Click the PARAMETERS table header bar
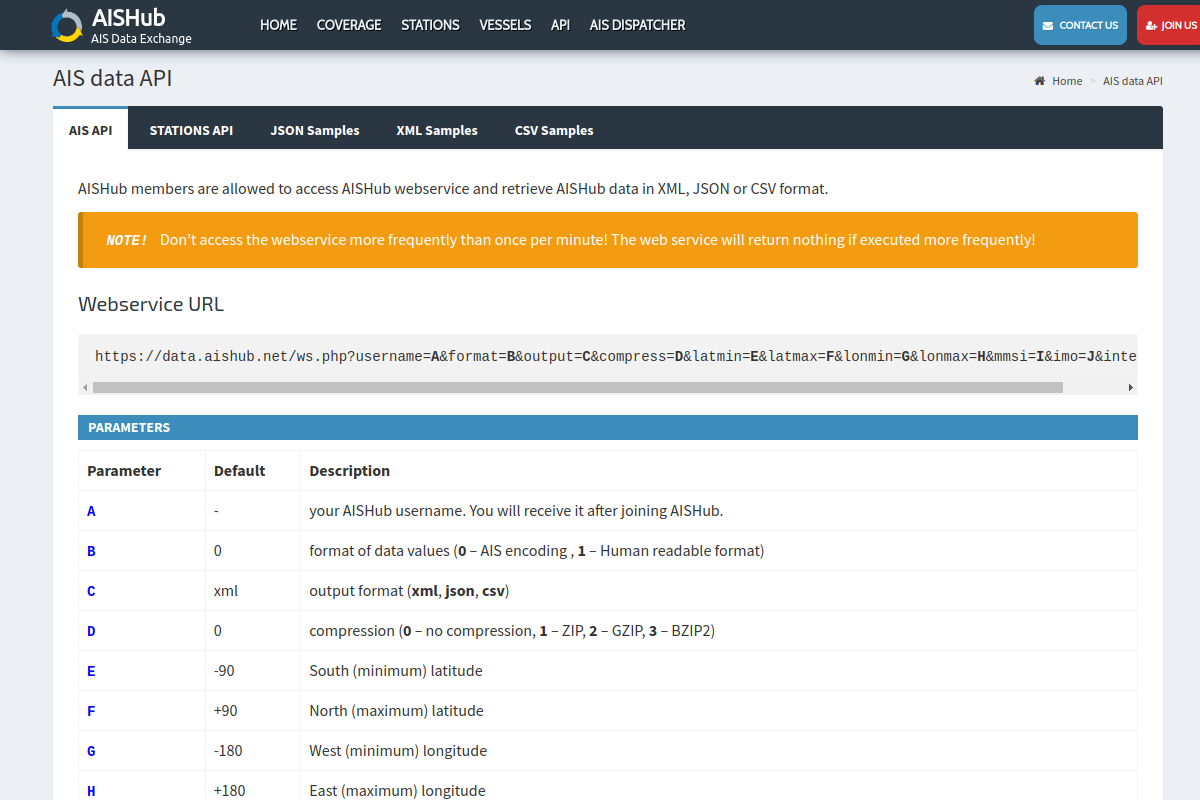Image resolution: width=1200 pixels, height=800 pixels. click(608, 427)
